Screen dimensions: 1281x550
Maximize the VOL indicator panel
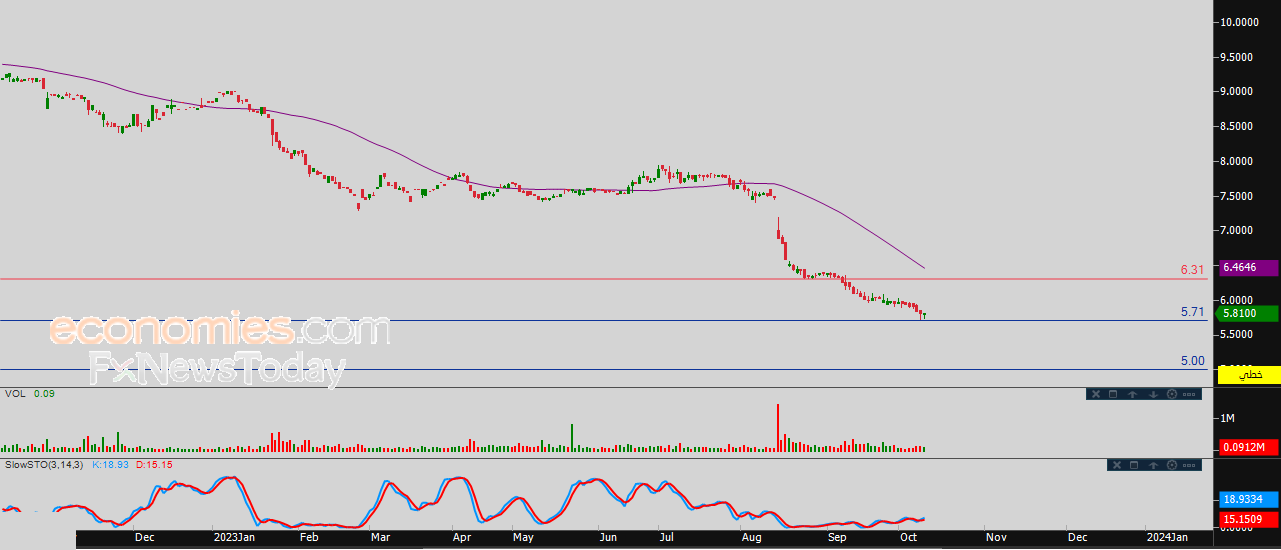click(1114, 394)
